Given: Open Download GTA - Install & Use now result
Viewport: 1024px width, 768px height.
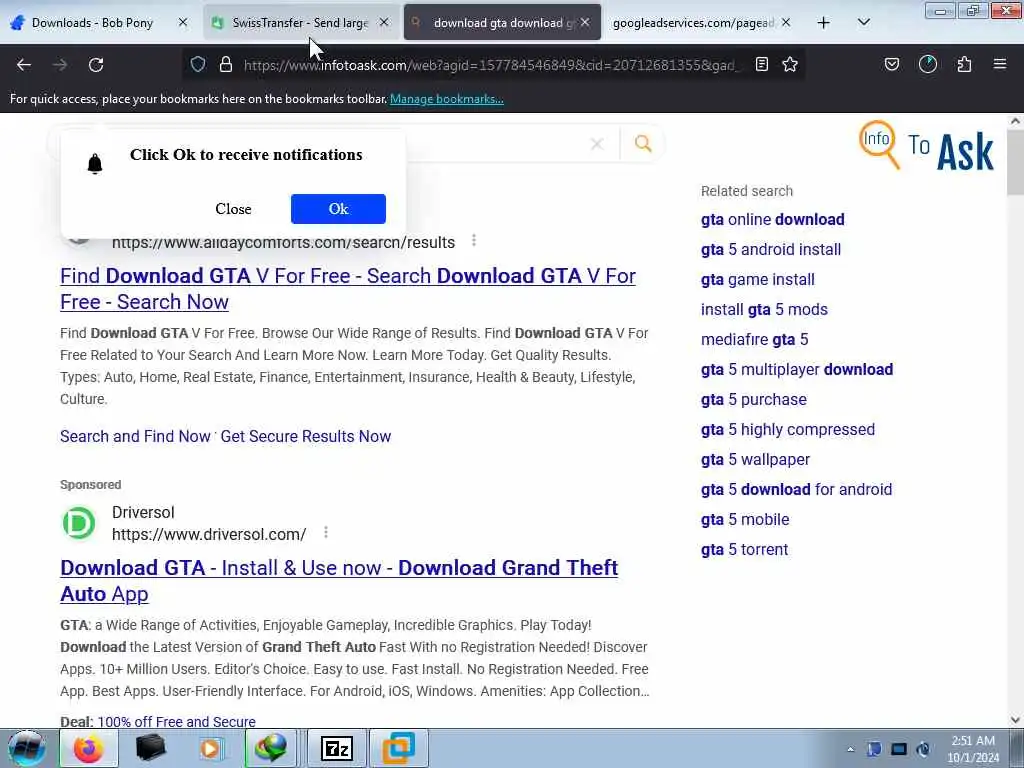Looking at the screenshot, I should [x=339, y=581].
